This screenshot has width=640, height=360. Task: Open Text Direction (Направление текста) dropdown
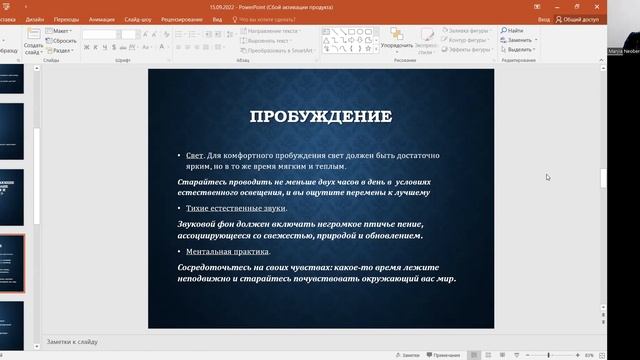(x=271, y=31)
